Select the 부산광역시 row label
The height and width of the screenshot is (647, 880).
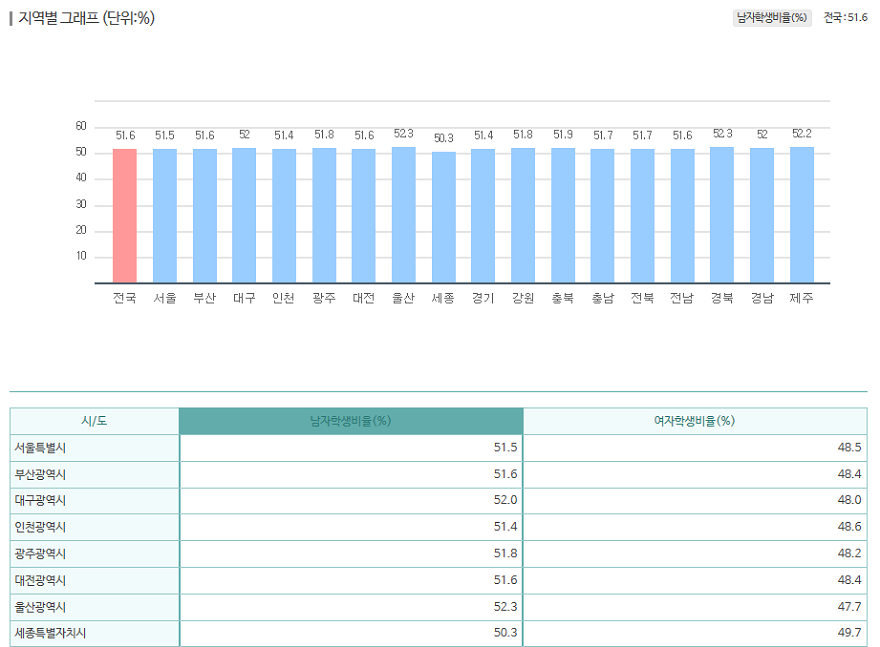pyautogui.click(x=41, y=474)
